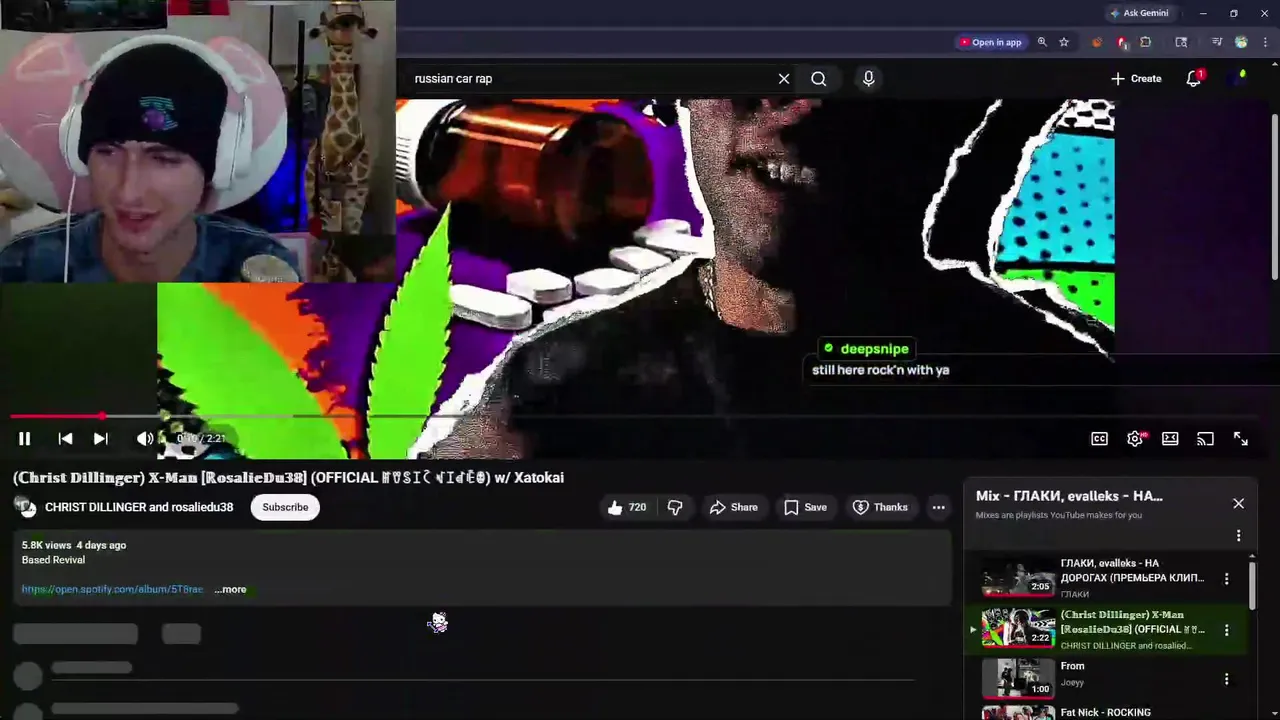The height and width of the screenshot is (720, 1280).
Task: Open the Chrome profile avatar
Action: click(1241, 42)
